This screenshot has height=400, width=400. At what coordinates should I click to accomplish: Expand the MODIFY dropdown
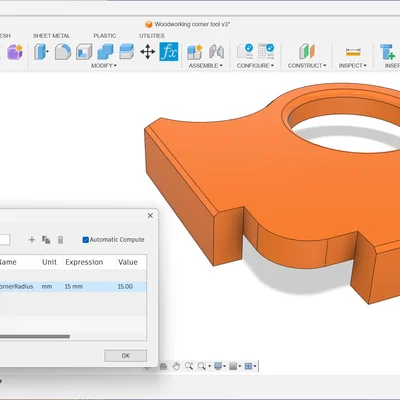pos(104,66)
